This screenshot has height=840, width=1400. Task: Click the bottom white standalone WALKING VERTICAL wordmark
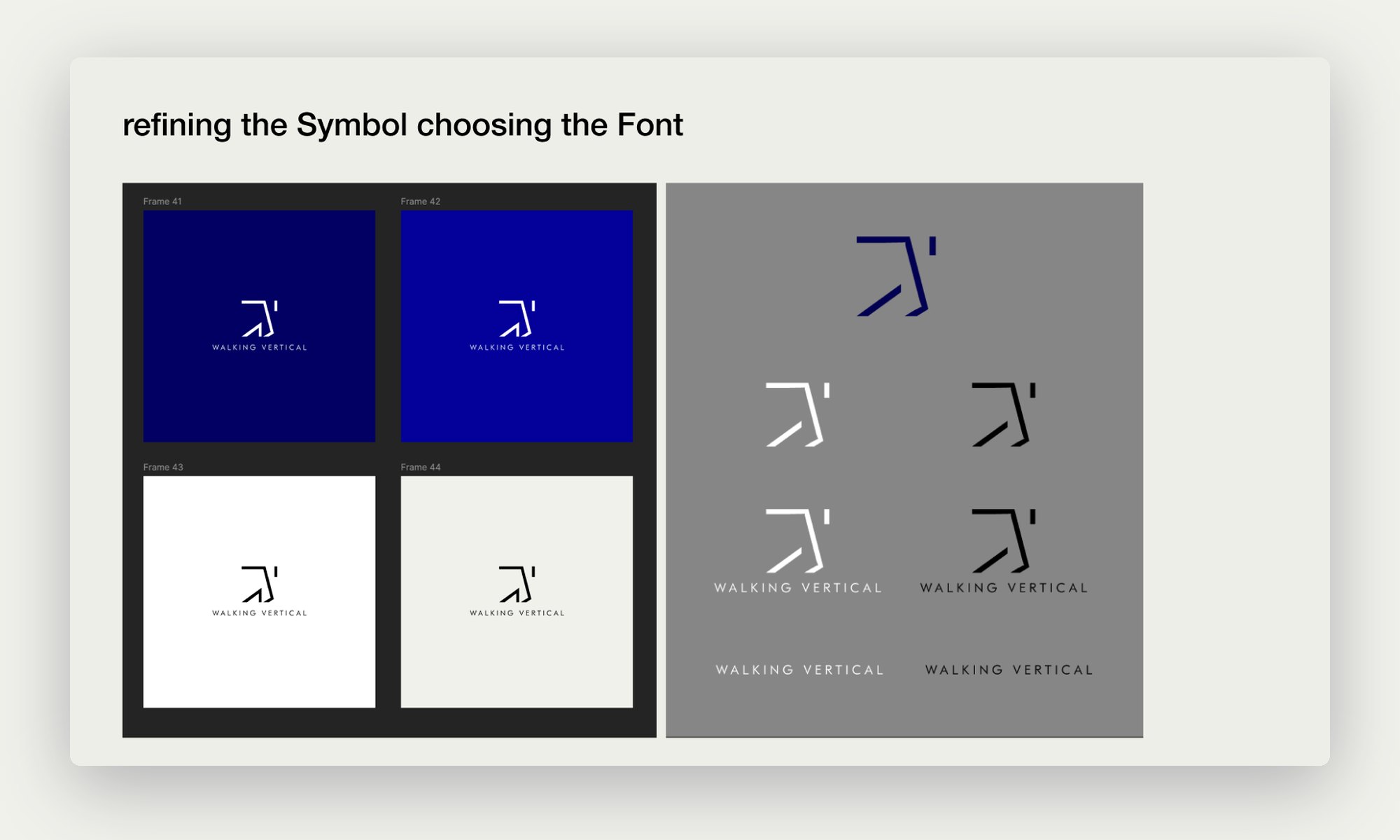tap(800, 670)
